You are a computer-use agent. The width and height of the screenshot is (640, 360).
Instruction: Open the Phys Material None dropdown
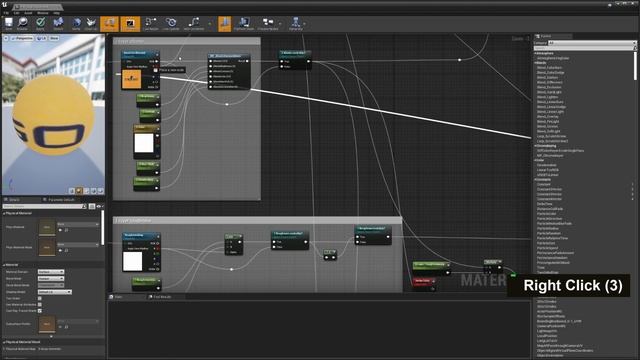coord(78,224)
